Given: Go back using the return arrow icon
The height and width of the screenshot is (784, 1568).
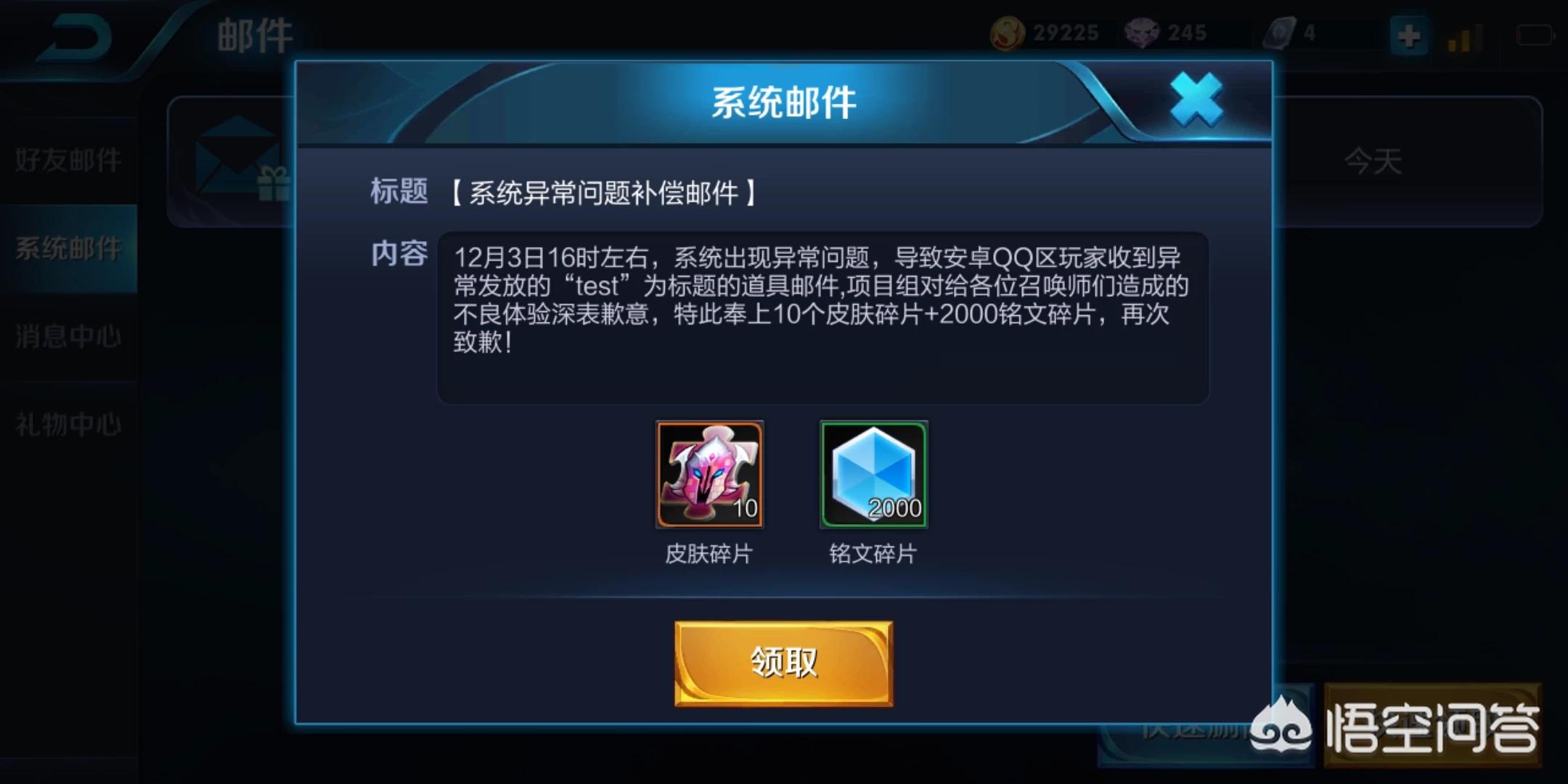Looking at the screenshot, I should tap(74, 36).
